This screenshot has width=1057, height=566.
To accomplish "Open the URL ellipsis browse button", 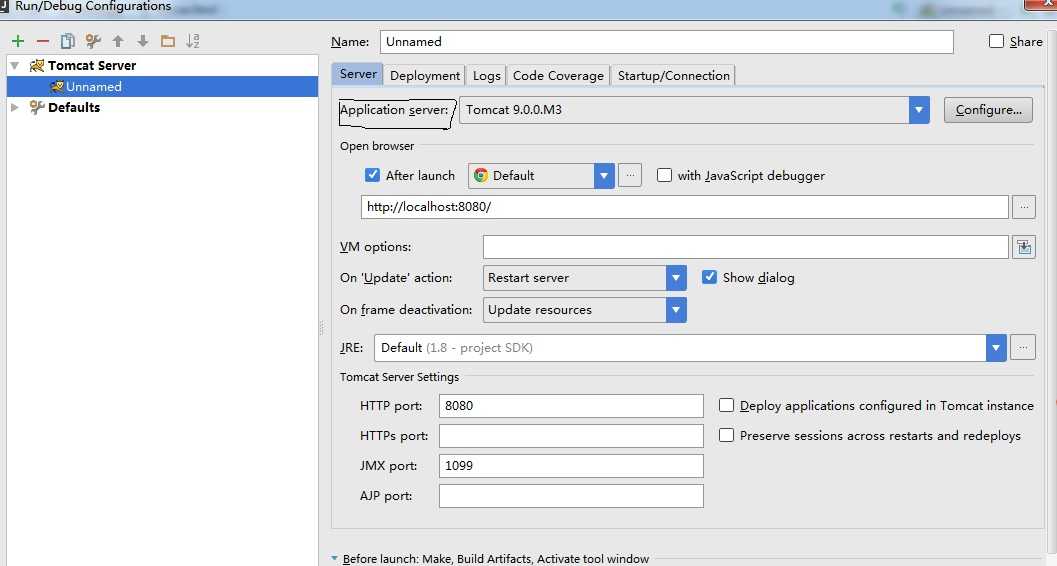I will [x=1023, y=207].
